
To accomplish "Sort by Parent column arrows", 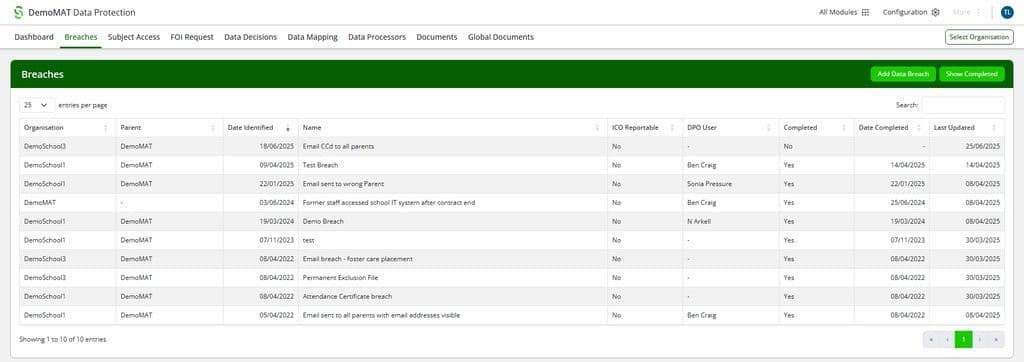I will 212,128.
